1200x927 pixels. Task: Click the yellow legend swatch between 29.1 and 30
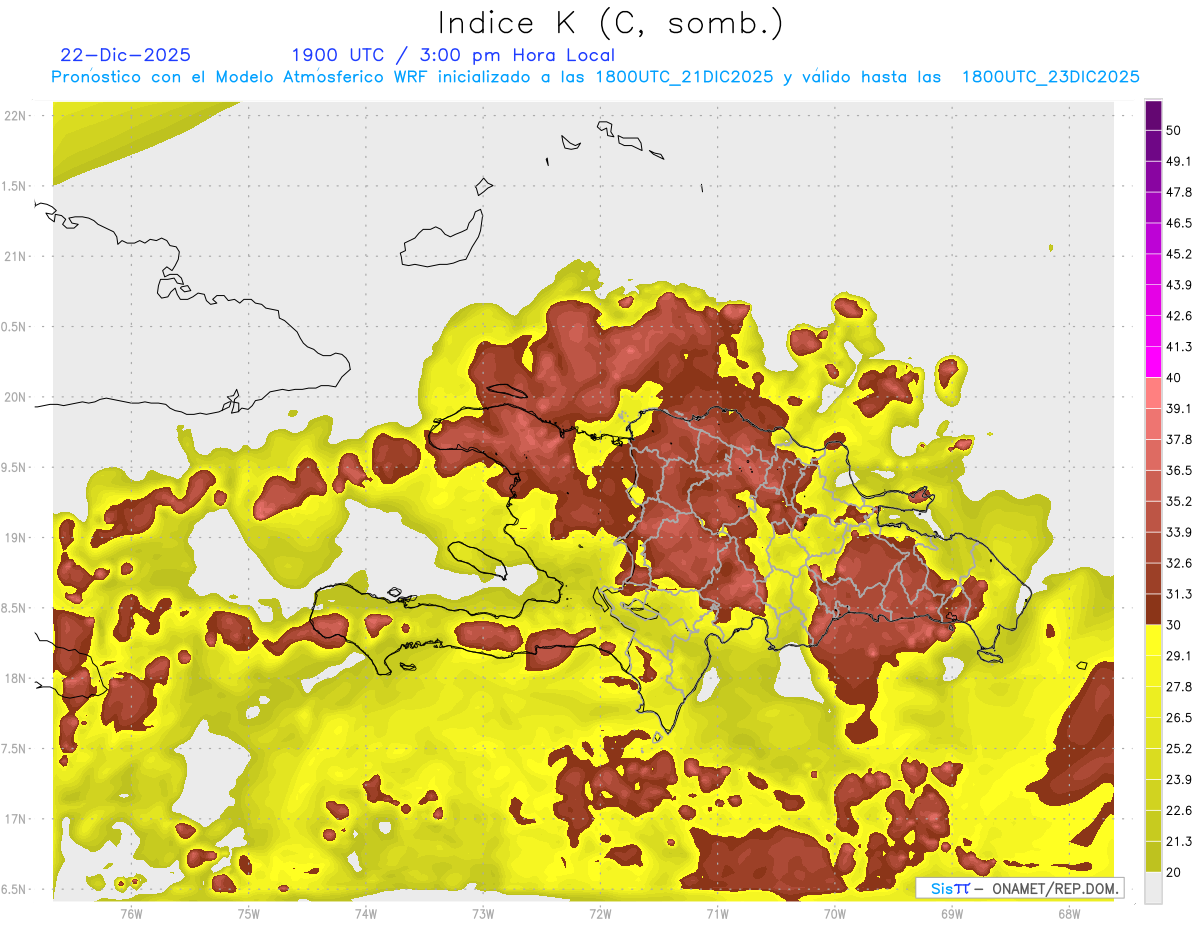tap(1153, 640)
